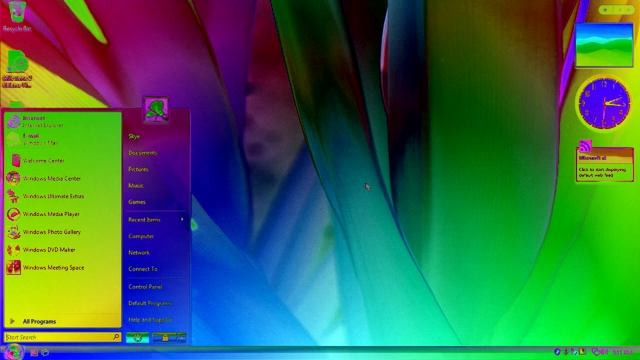The image size is (640, 360).
Task: Click the feed headlines gadget text
Action: [602, 172]
